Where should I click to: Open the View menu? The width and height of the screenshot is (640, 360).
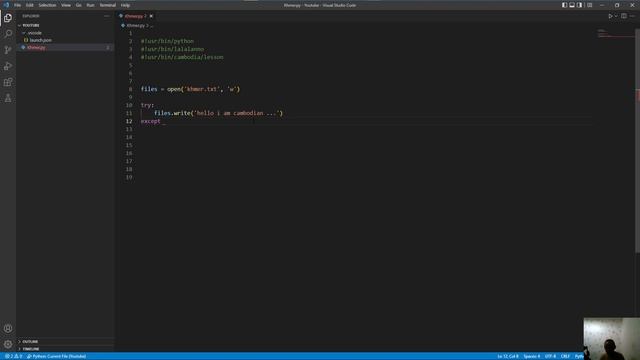tap(66, 5)
